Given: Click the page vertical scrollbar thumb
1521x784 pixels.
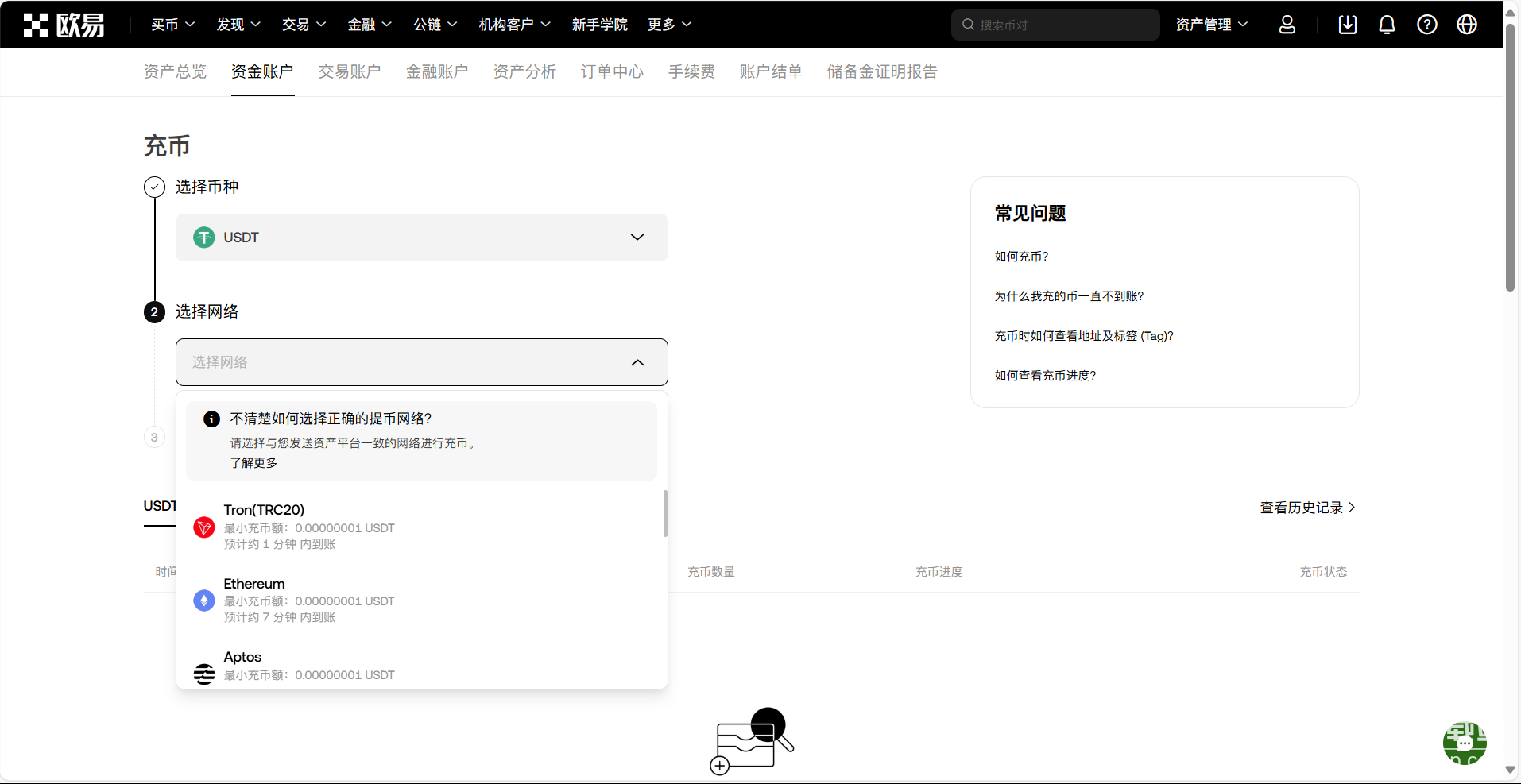Looking at the screenshot, I should click(1510, 157).
